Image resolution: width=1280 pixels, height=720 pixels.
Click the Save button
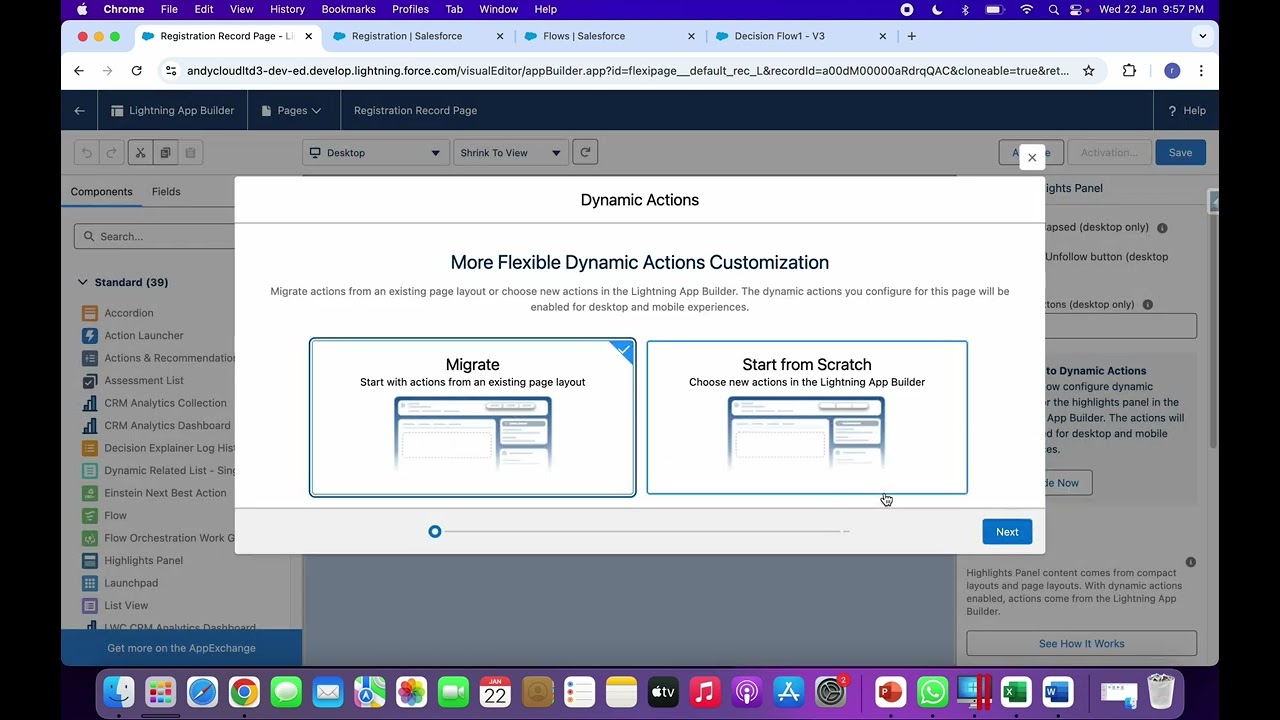pos(1180,153)
